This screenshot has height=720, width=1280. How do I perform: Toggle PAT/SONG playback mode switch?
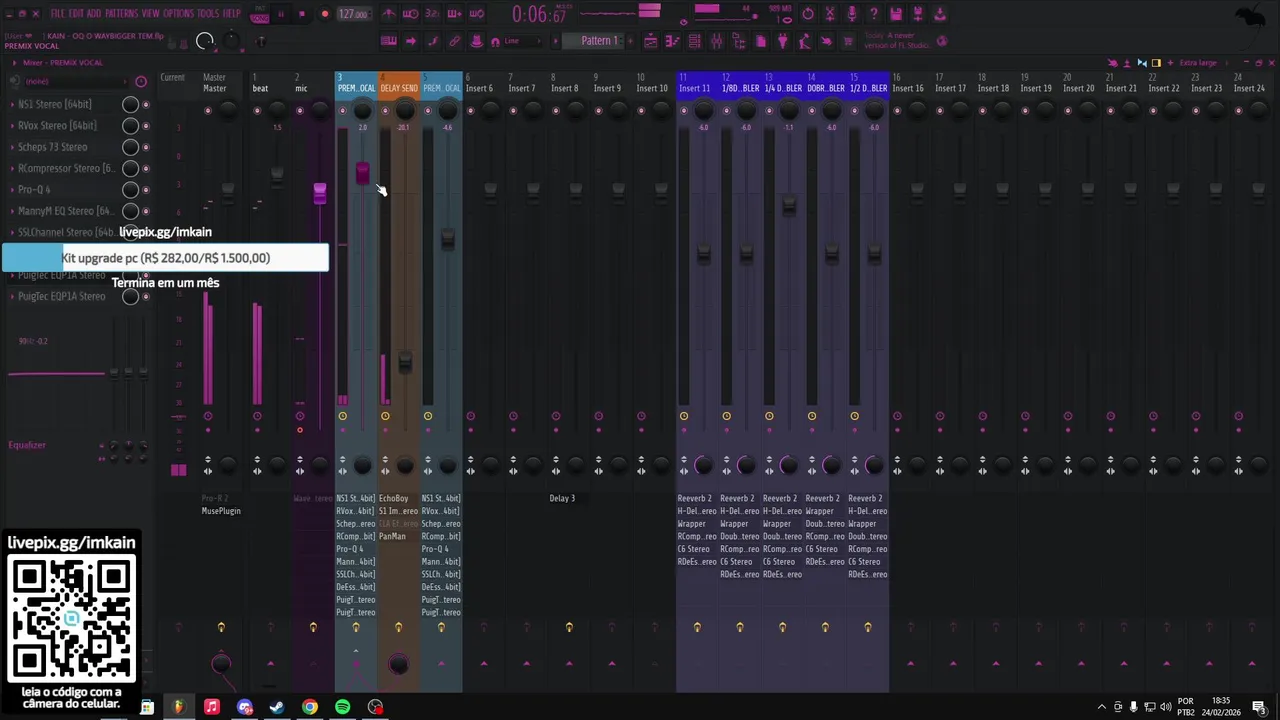pyautogui.click(x=259, y=14)
